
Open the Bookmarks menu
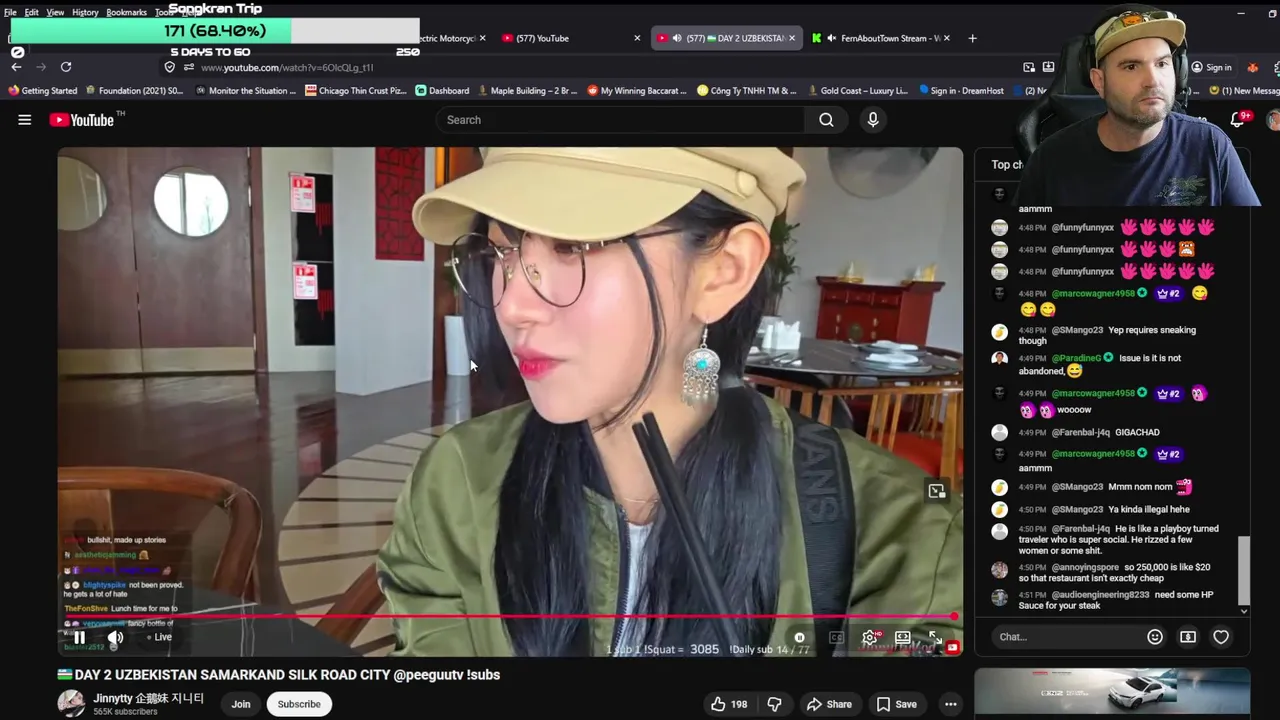(x=126, y=12)
